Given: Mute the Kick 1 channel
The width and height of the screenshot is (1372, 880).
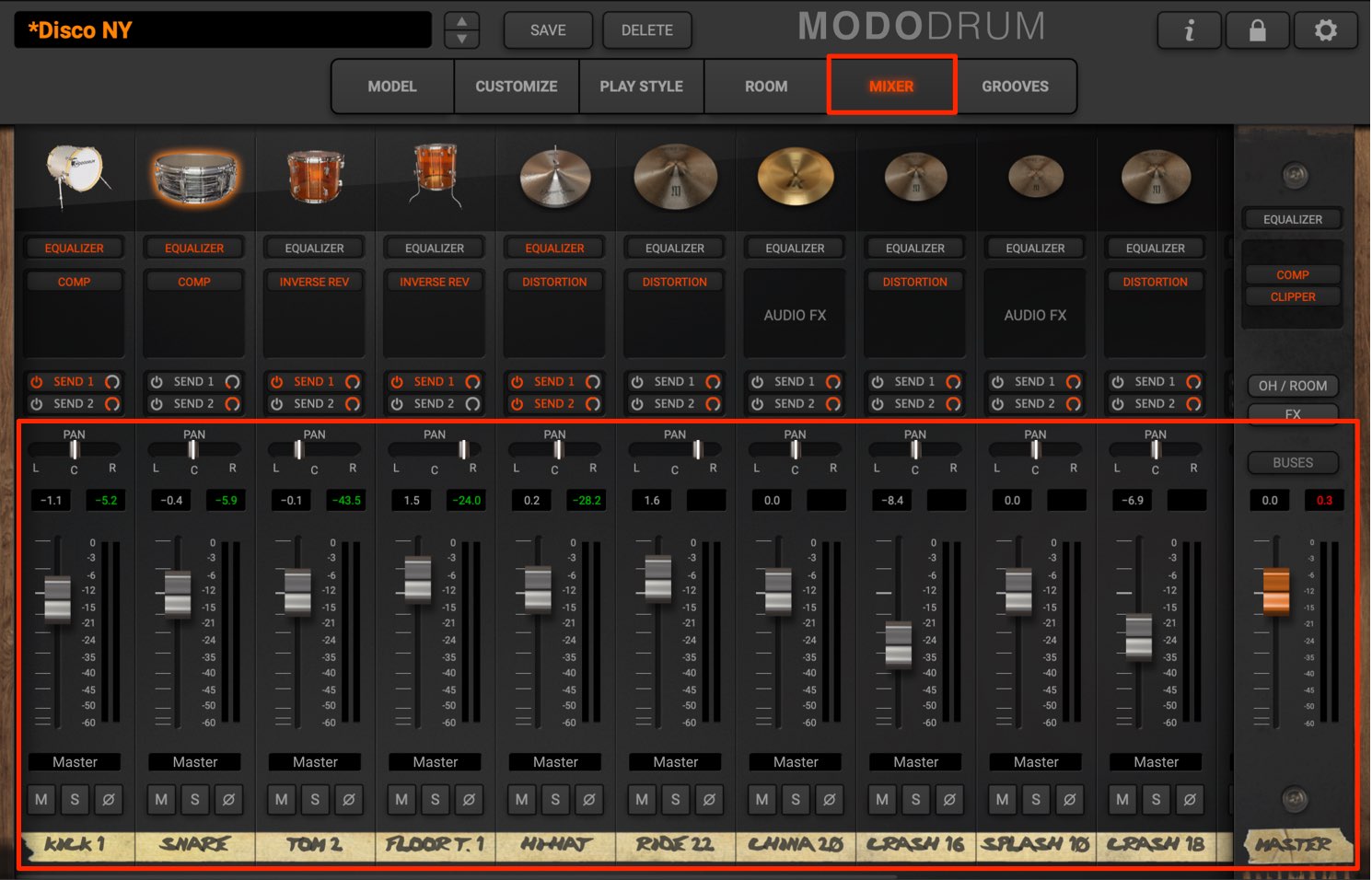Looking at the screenshot, I should 41,799.
